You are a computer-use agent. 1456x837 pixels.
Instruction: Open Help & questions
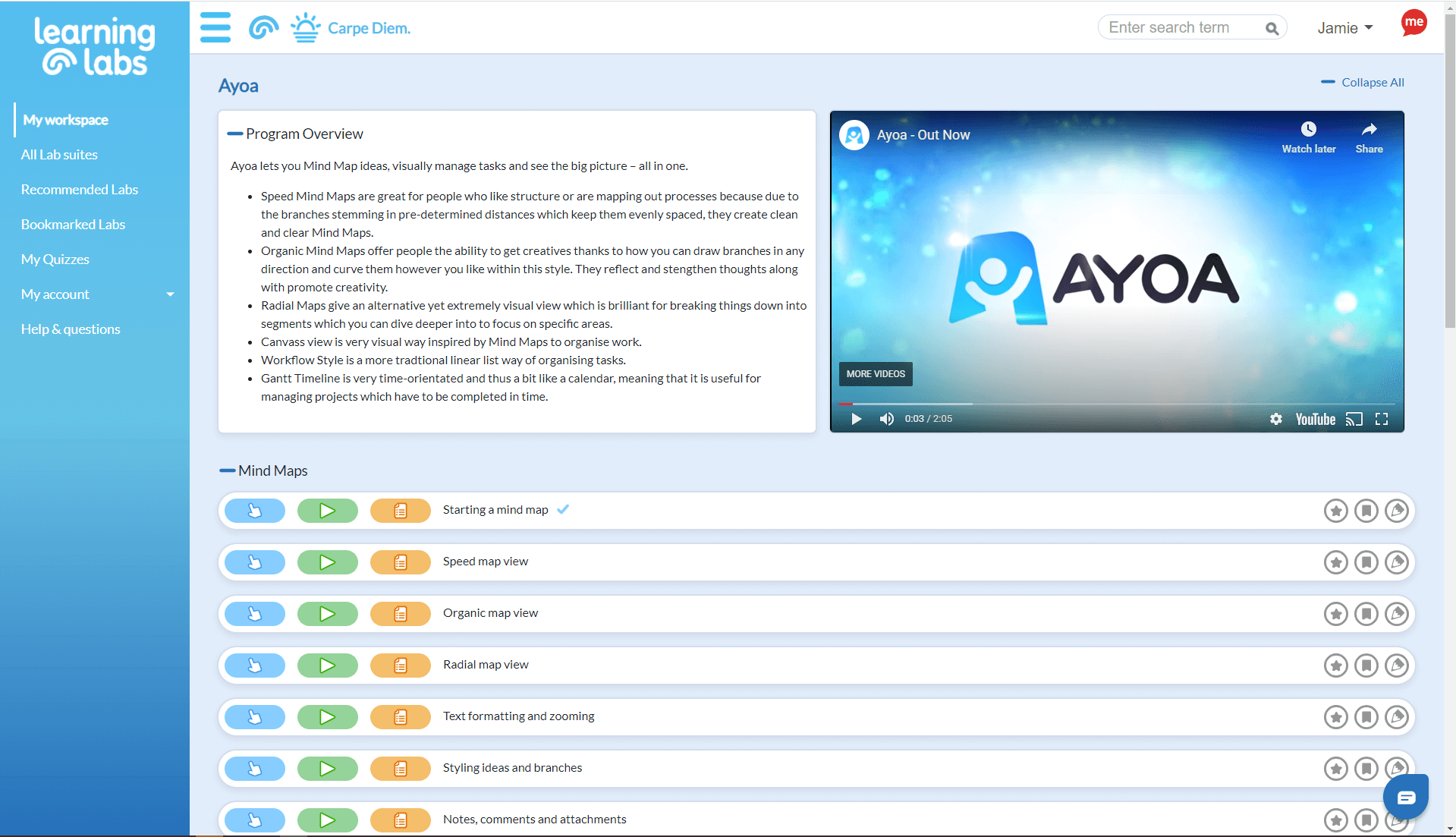coord(71,329)
